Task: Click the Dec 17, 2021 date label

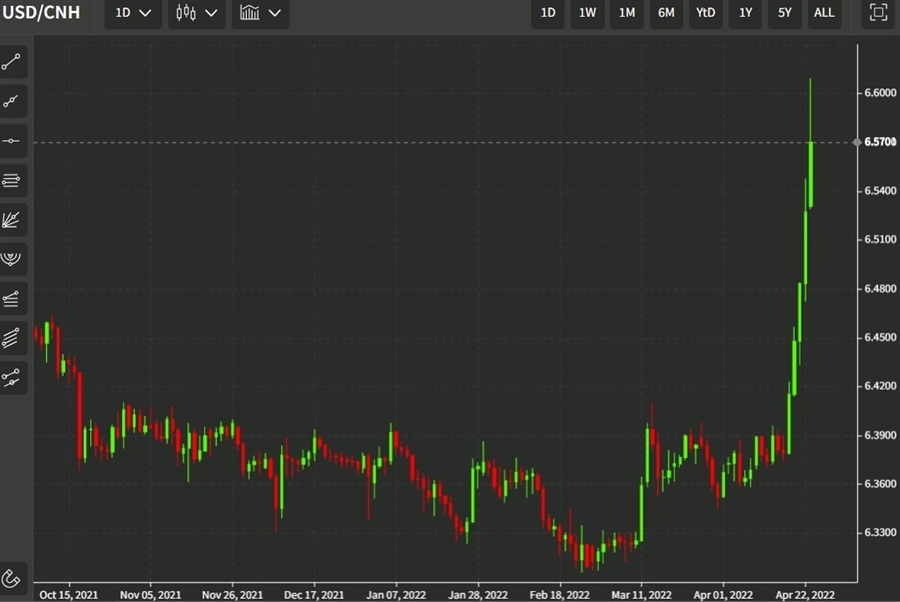Action: point(314,595)
